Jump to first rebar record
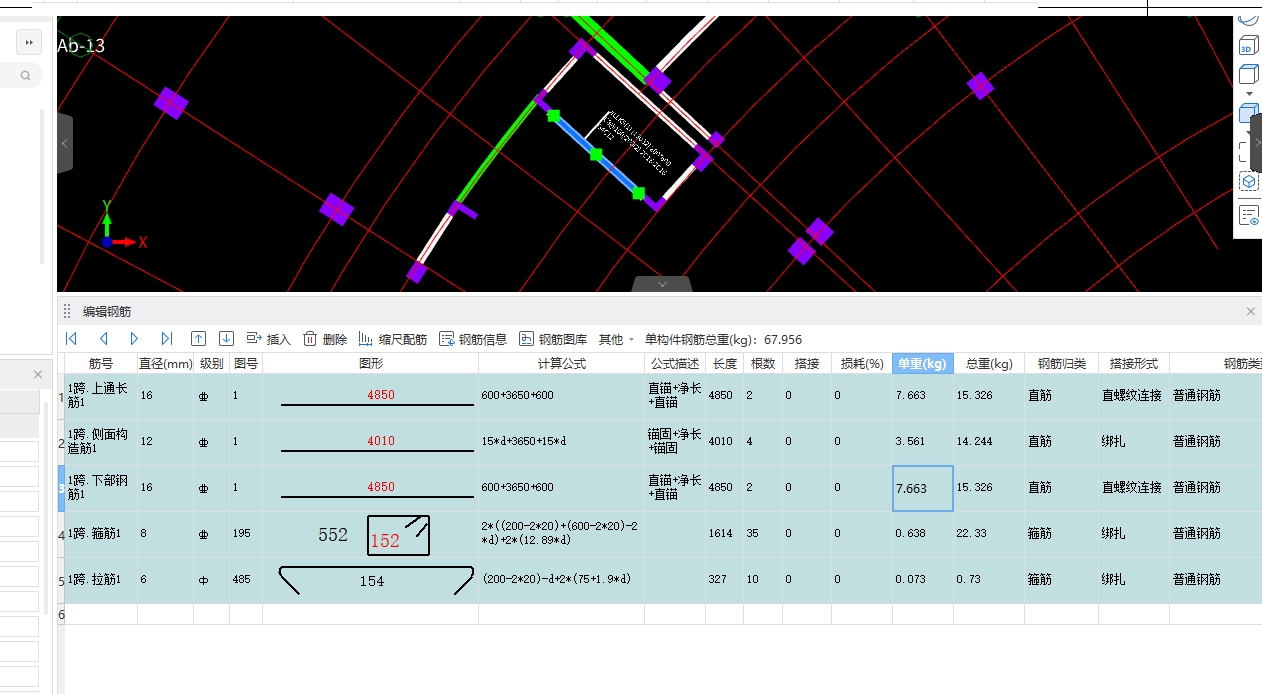 click(71, 339)
